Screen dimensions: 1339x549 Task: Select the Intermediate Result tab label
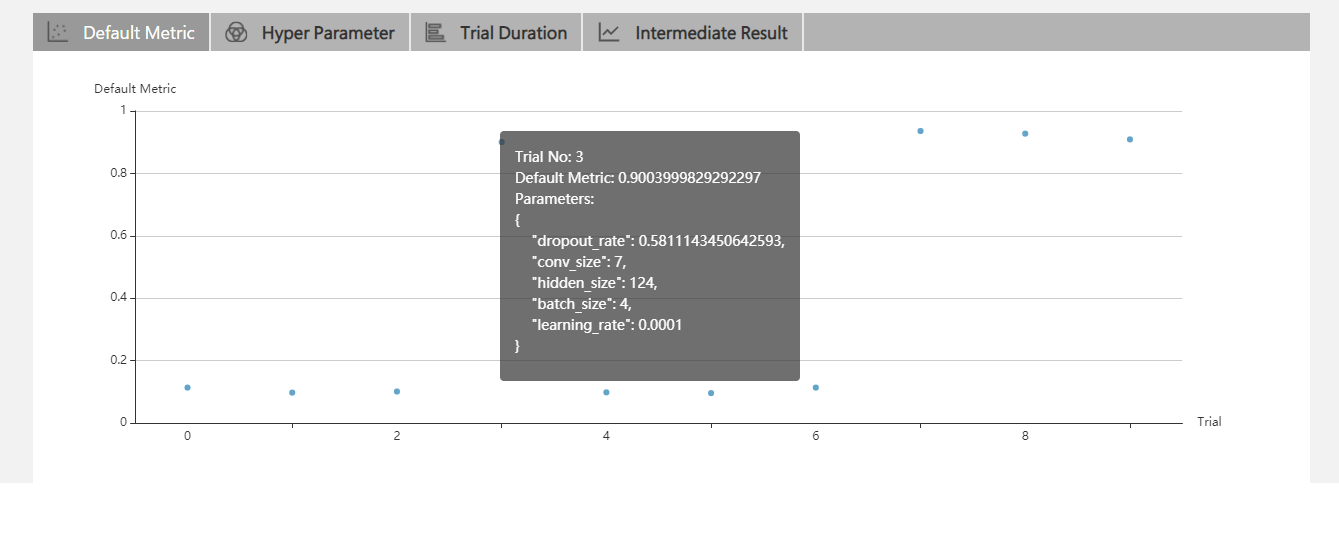tap(711, 33)
